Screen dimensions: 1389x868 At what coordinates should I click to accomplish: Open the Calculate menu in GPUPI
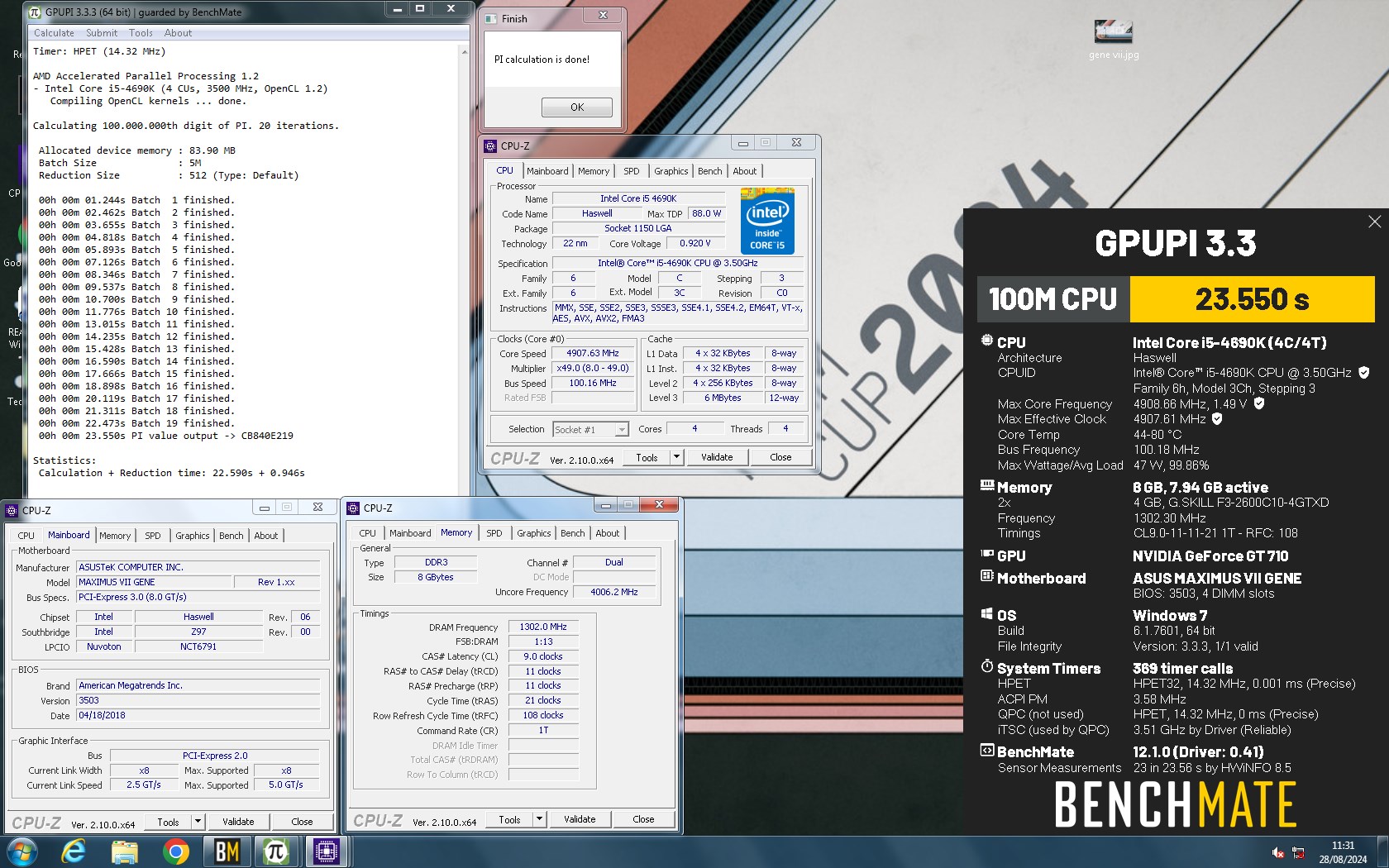coord(54,33)
